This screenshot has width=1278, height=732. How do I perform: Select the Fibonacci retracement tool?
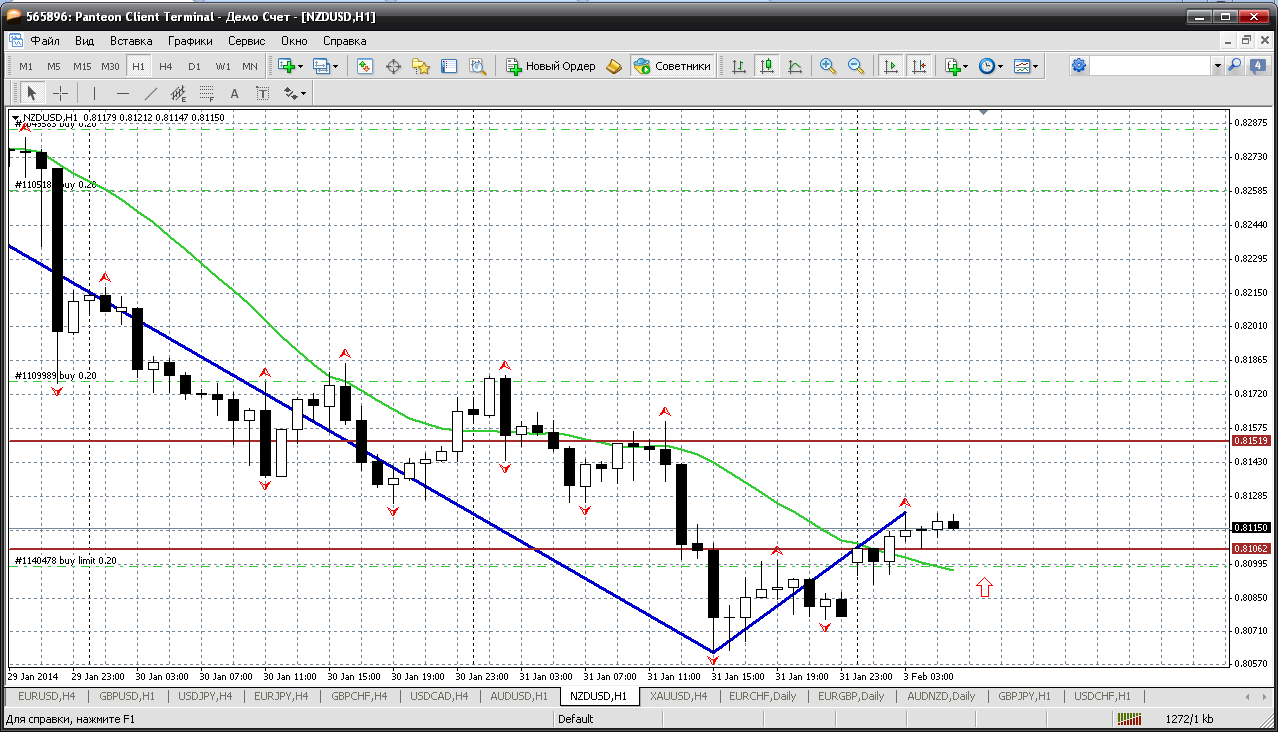207,93
